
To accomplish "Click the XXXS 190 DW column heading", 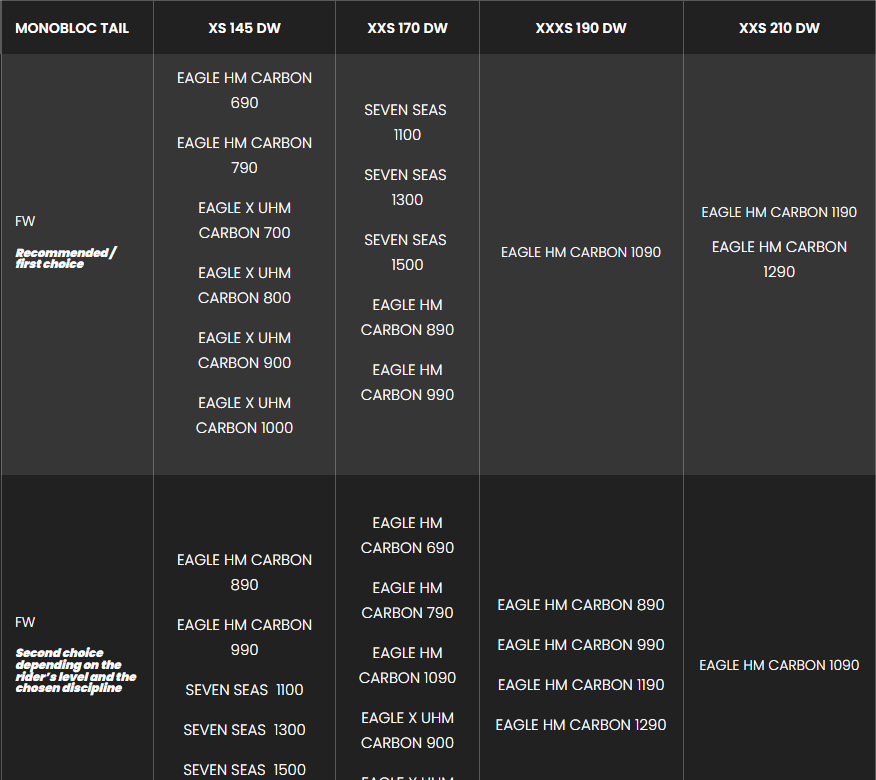I will (x=581, y=28).
